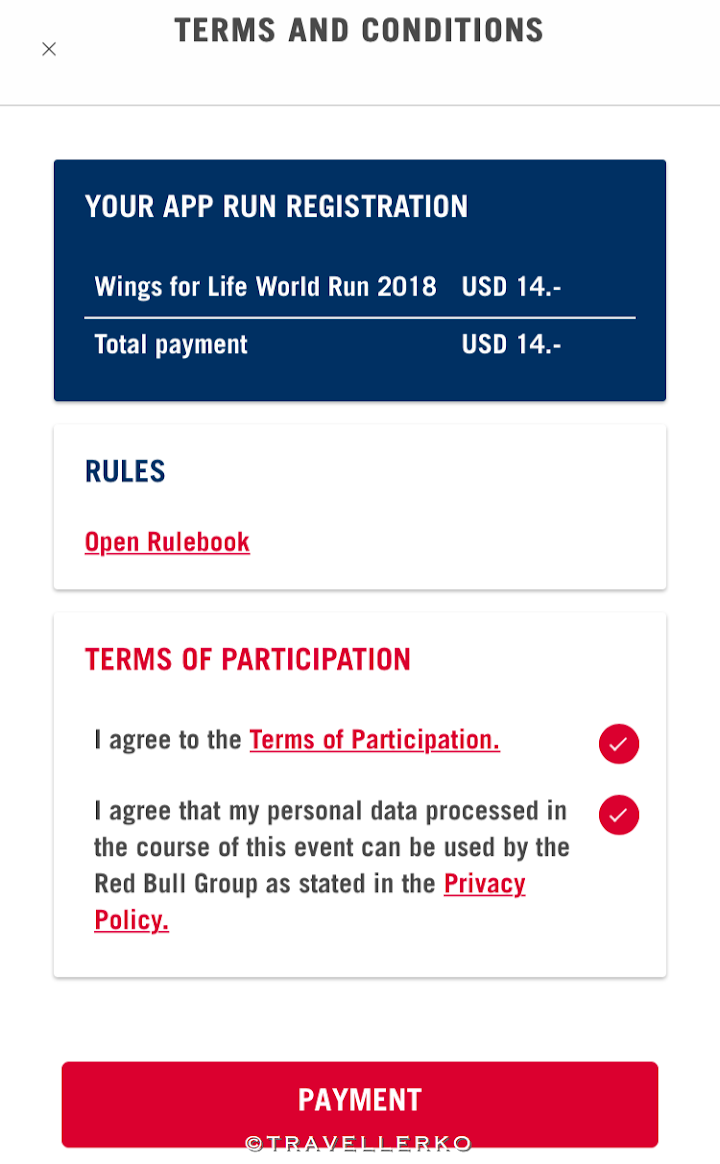The height and width of the screenshot is (1164, 720).
Task: Click the RULES section heading
Action: [124, 471]
